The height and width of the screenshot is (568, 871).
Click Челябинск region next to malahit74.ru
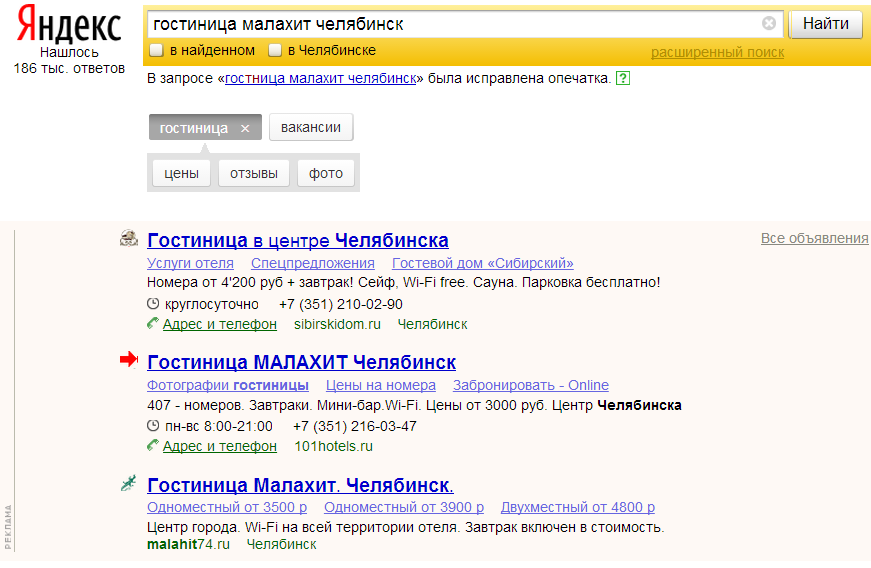point(282,545)
